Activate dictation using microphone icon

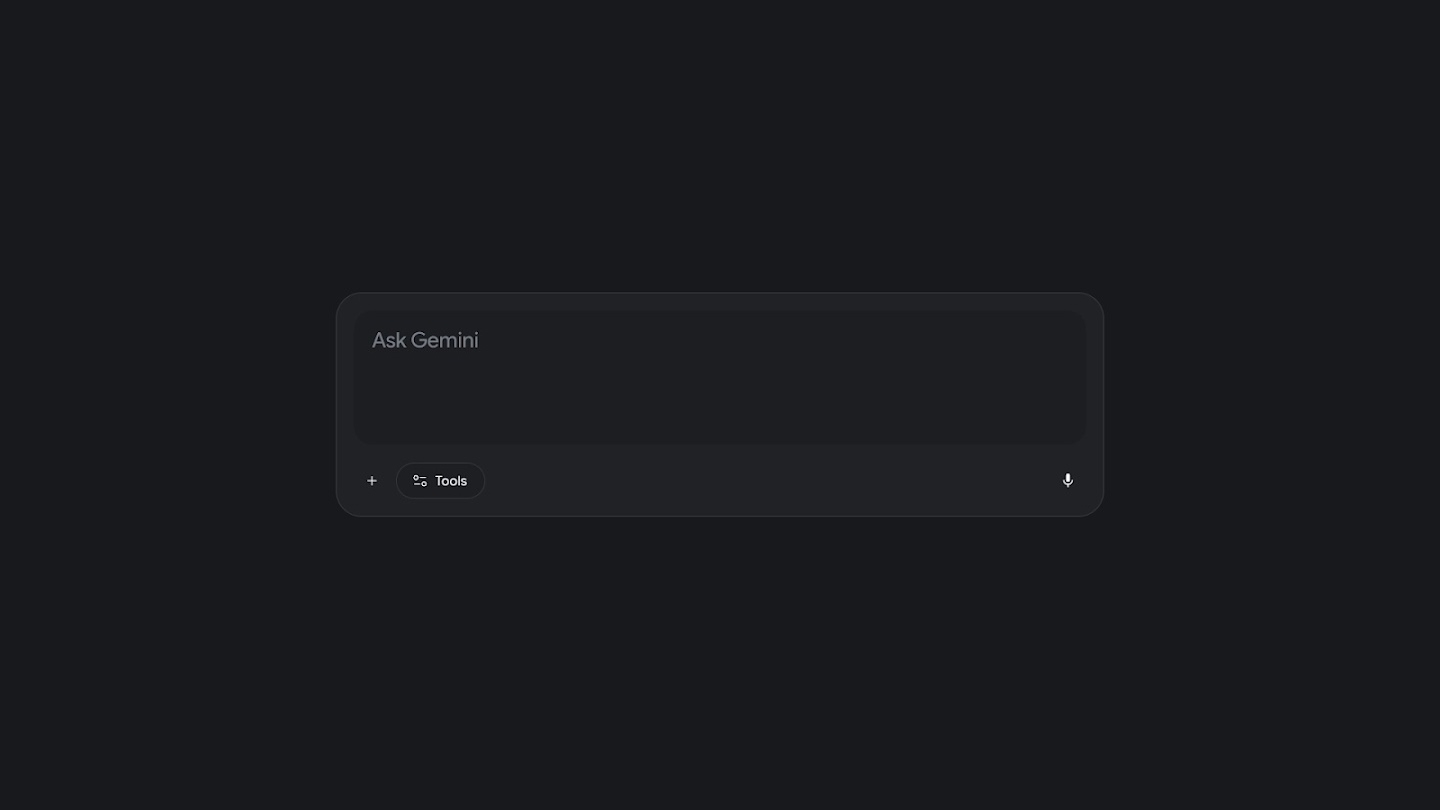tap(1067, 481)
